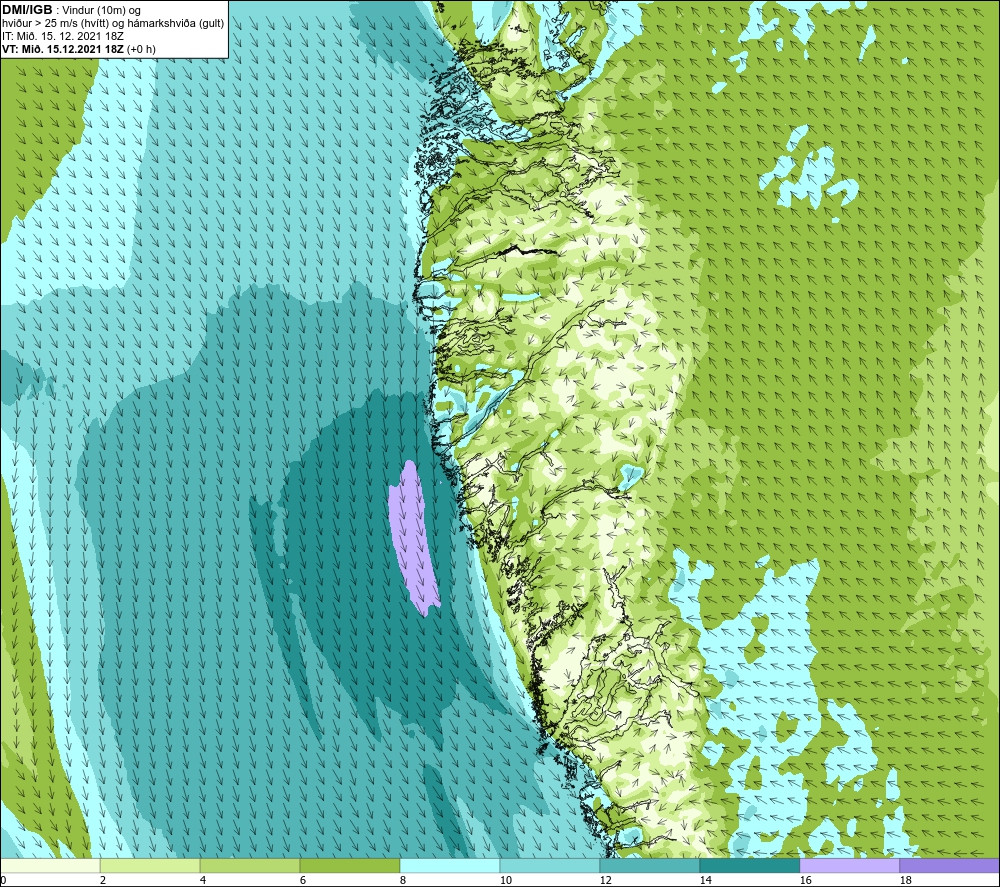Click the '18' legend scale label
Viewport: 1000px width, 887px height.
click(x=905, y=880)
